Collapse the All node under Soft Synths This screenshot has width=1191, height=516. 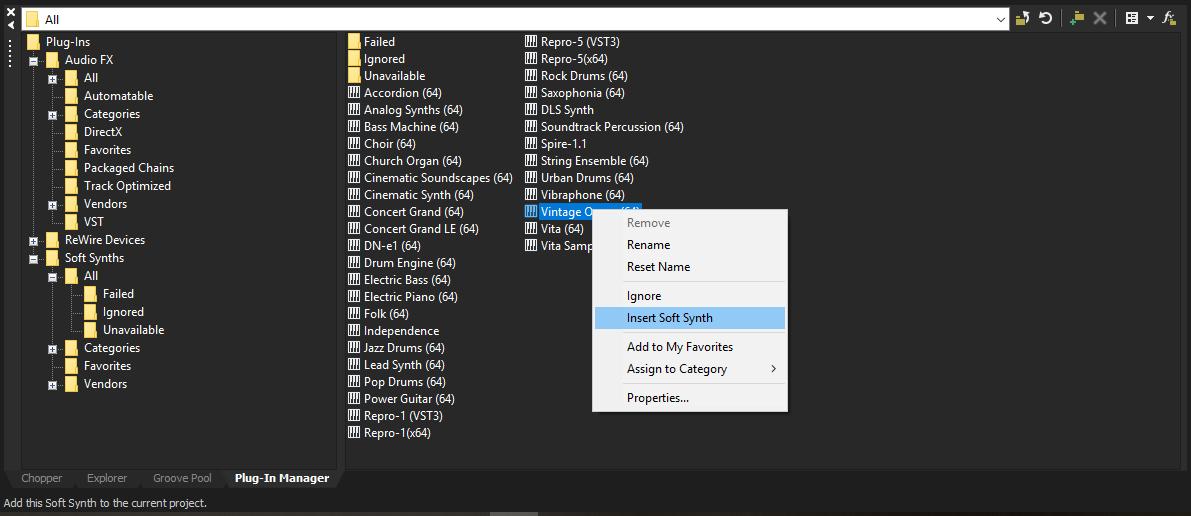[52, 277]
